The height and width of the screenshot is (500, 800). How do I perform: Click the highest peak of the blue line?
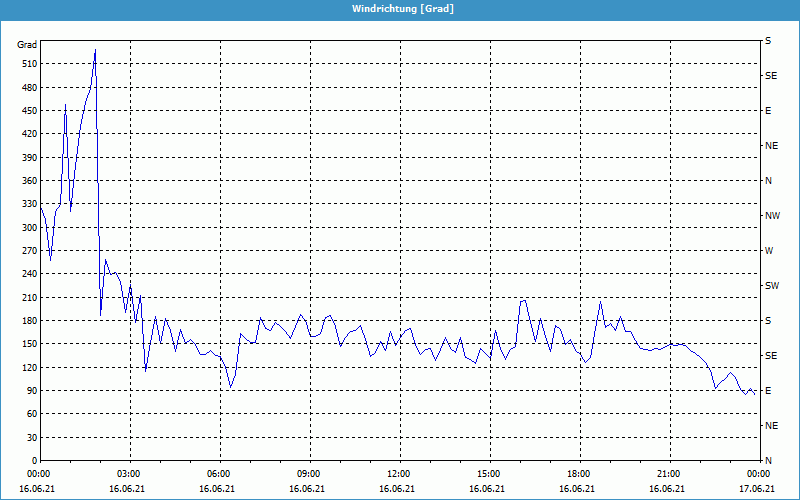pyautogui.click(x=95, y=50)
